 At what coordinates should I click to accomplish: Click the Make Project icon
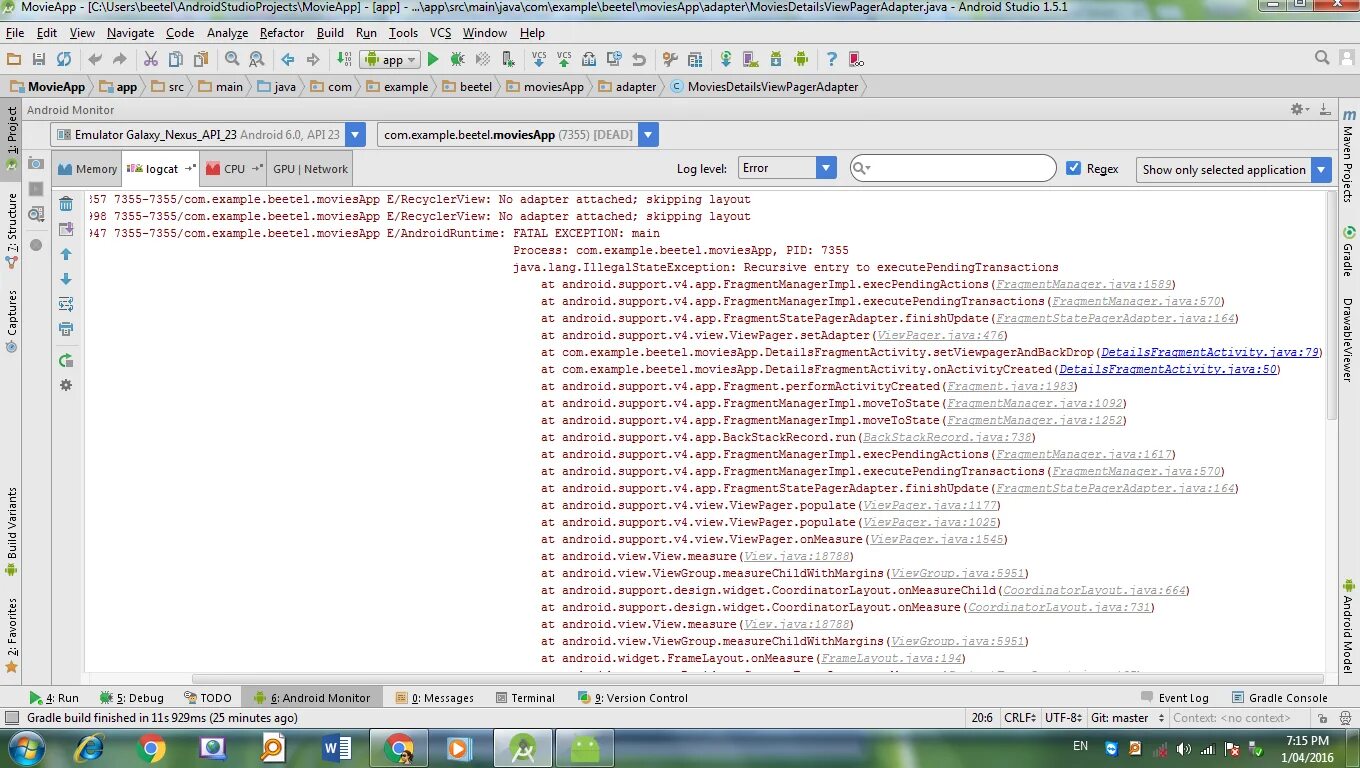pyautogui.click(x=344, y=60)
